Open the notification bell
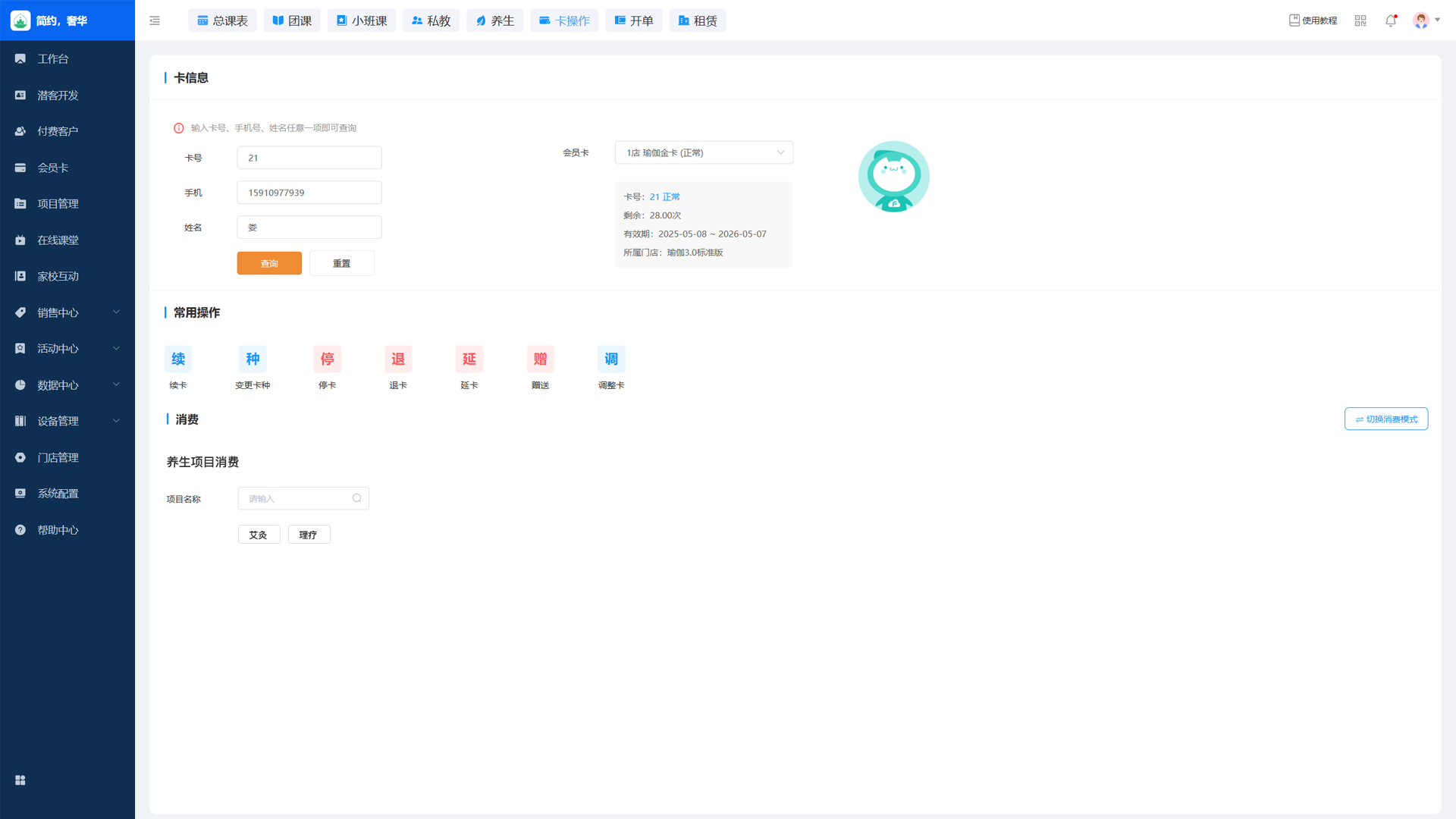Screen dimensions: 1456x819 [1390, 20]
